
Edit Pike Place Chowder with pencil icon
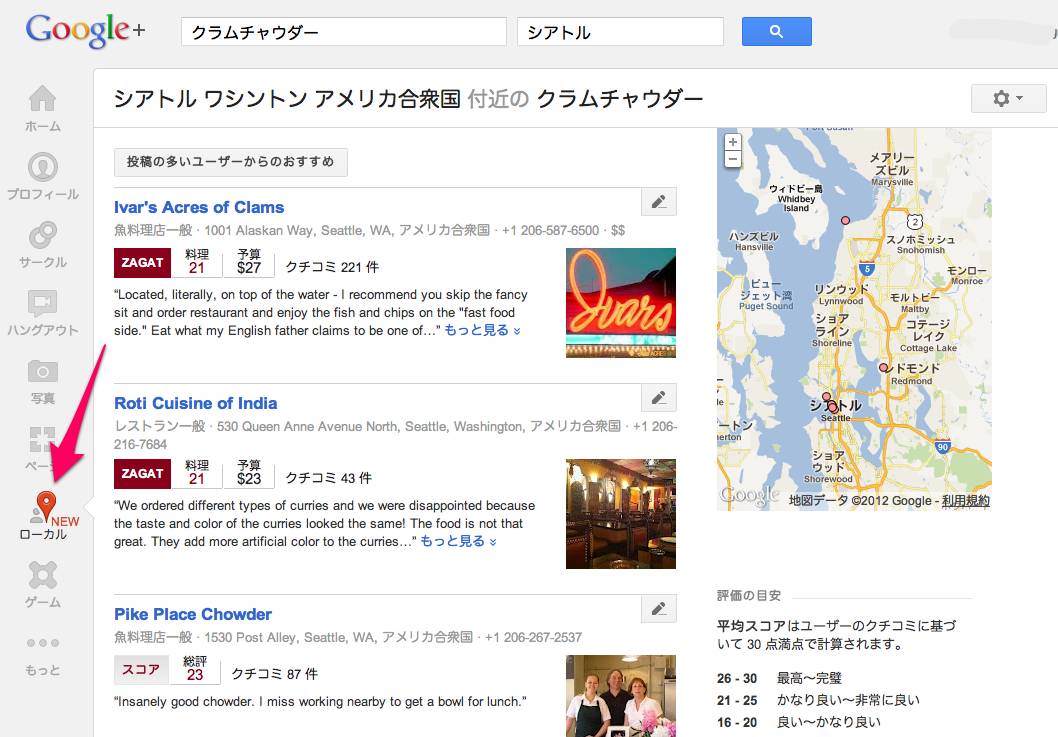point(659,609)
